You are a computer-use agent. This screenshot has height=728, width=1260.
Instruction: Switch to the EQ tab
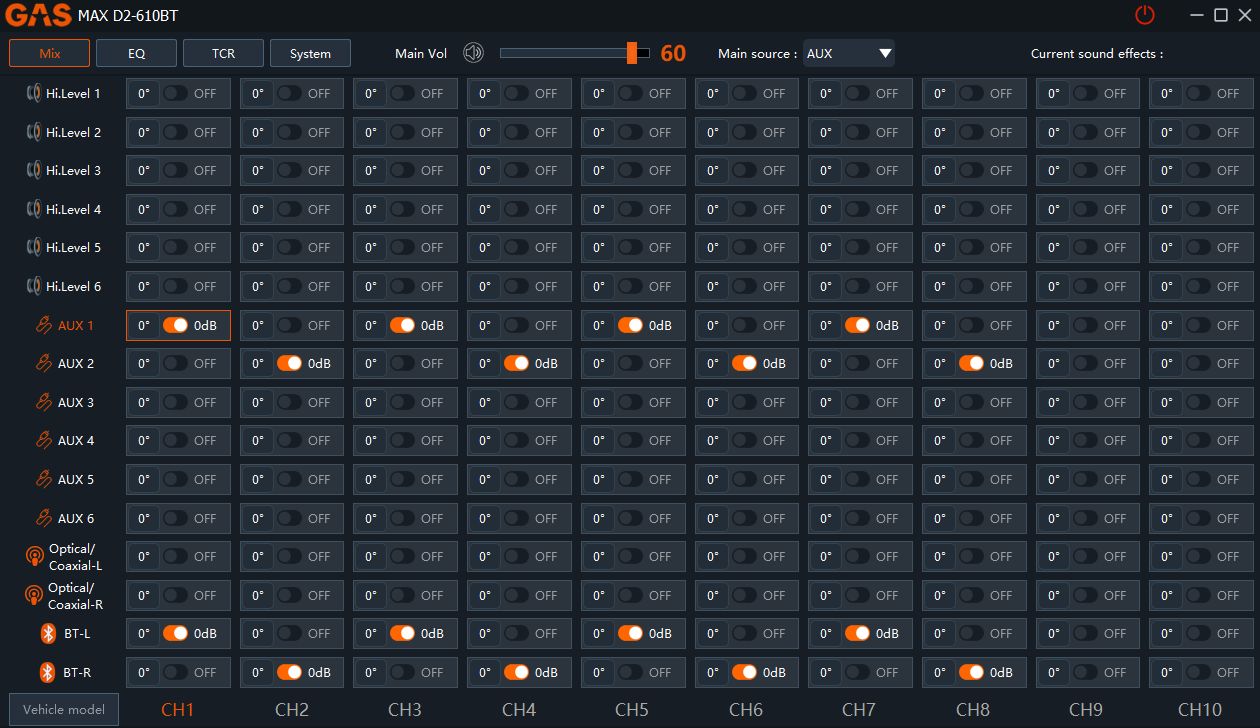click(136, 53)
